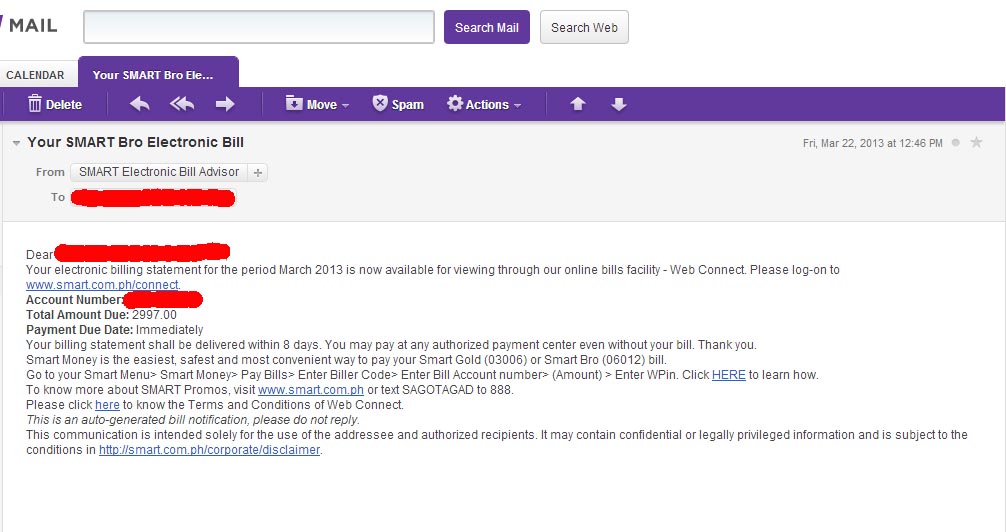Image resolution: width=1006 pixels, height=532 pixels.
Task: Go to next message down arrow
Action: pyautogui.click(x=618, y=104)
